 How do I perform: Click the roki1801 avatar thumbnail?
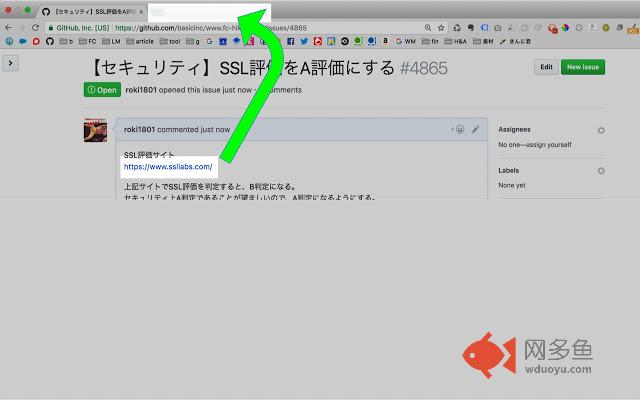click(96, 130)
